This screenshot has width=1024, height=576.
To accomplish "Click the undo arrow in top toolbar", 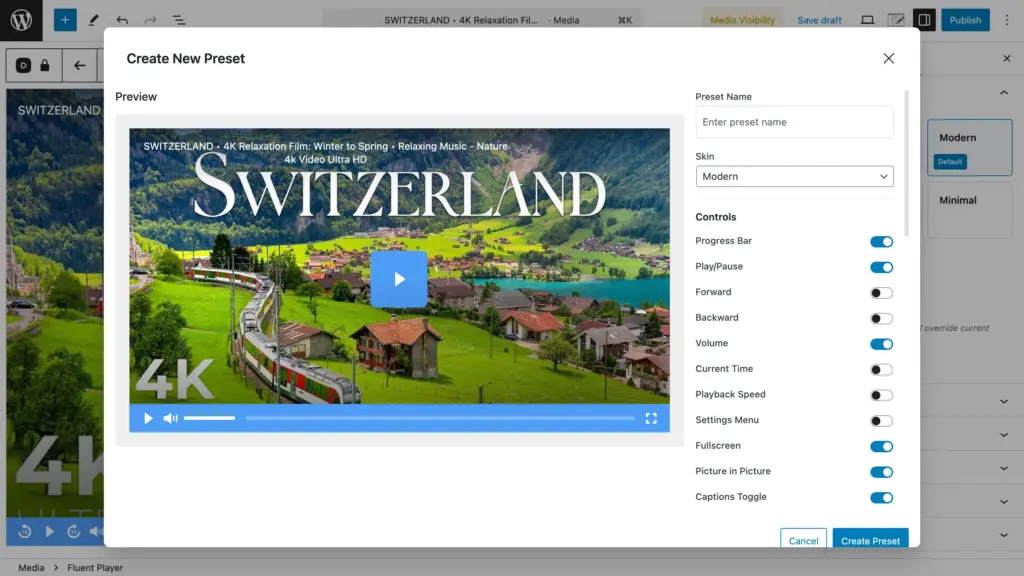I will 122,20.
